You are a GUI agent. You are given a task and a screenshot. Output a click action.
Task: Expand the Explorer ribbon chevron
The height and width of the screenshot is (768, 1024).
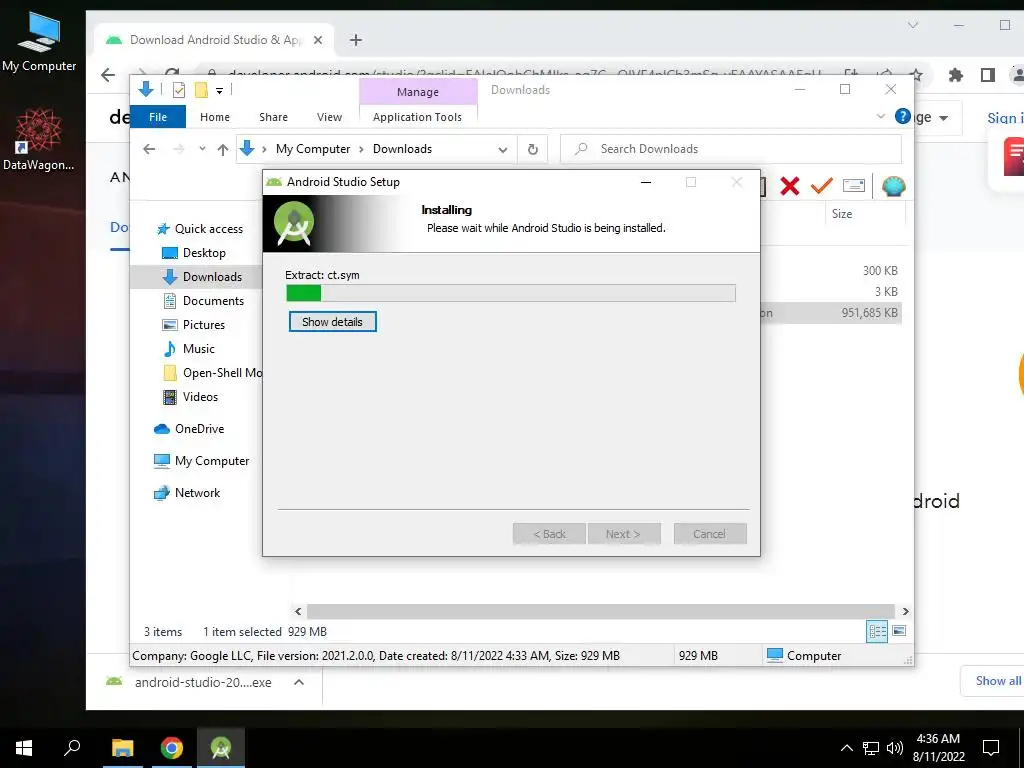[880, 116]
